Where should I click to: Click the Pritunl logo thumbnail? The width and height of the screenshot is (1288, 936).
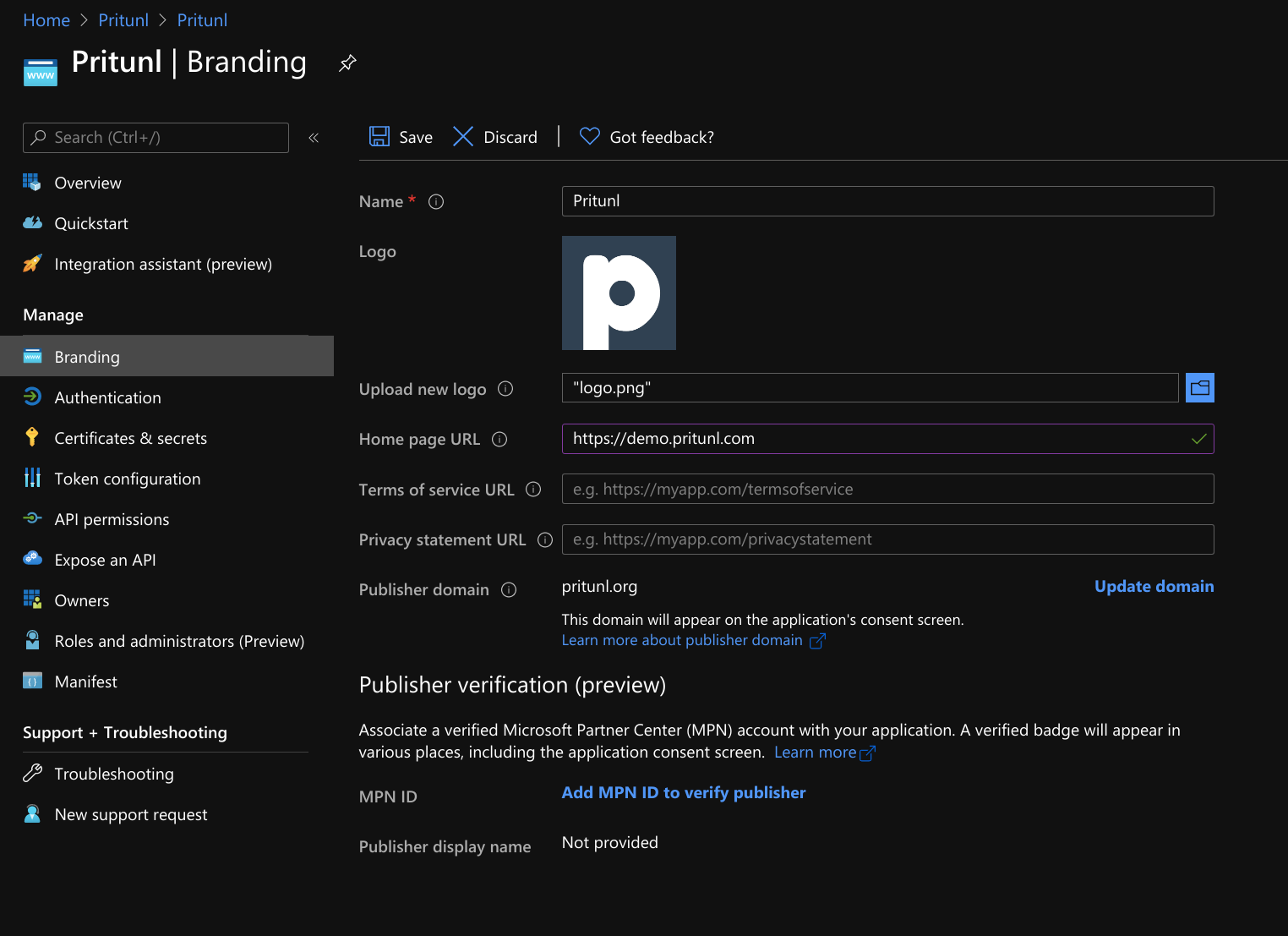click(619, 293)
